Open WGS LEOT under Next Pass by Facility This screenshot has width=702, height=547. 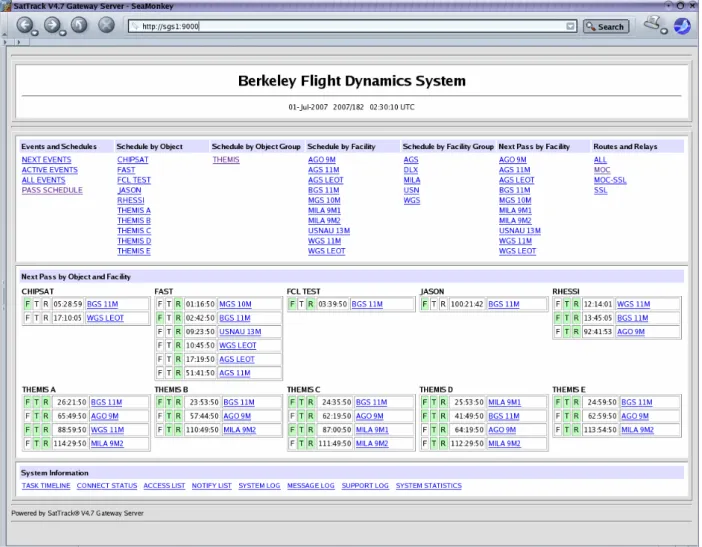pyautogui.click(x=517, y=251)
